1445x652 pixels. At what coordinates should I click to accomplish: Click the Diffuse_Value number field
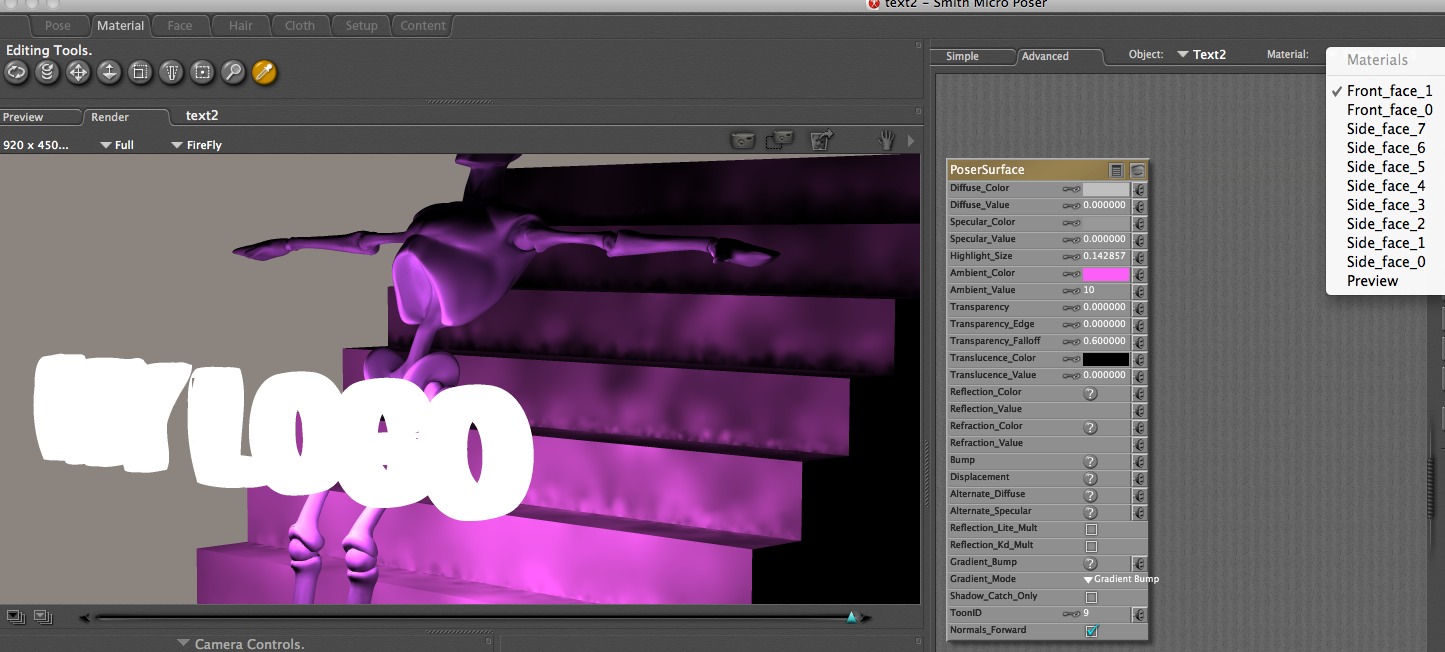[x=1105, y=206]
